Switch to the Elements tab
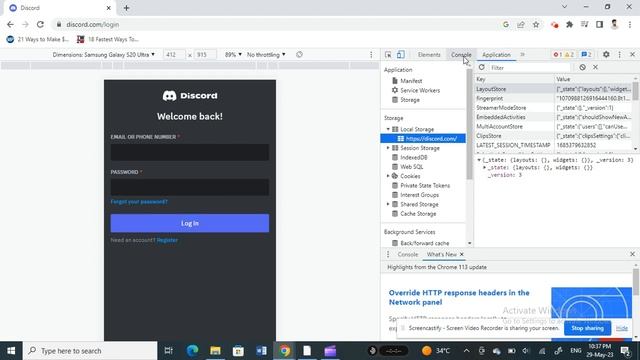 coord(429,55)
